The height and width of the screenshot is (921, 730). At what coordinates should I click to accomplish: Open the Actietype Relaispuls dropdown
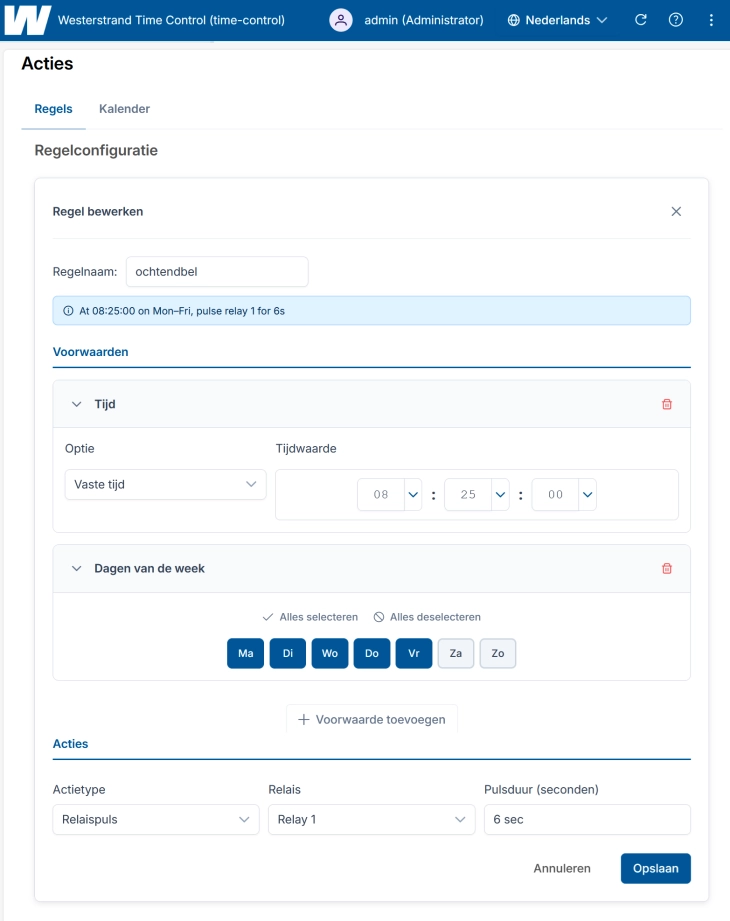click(156, 819)
